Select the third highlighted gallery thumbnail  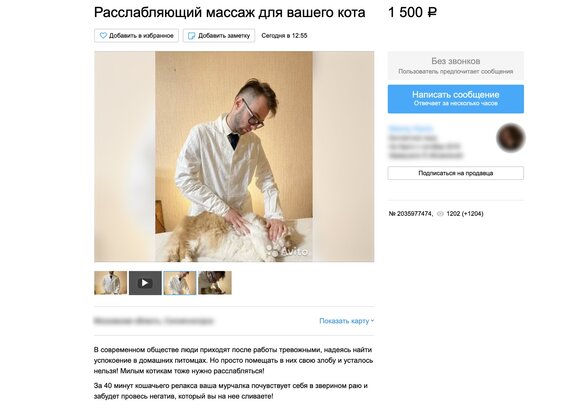pyautogui.click(x=180, y=283)
